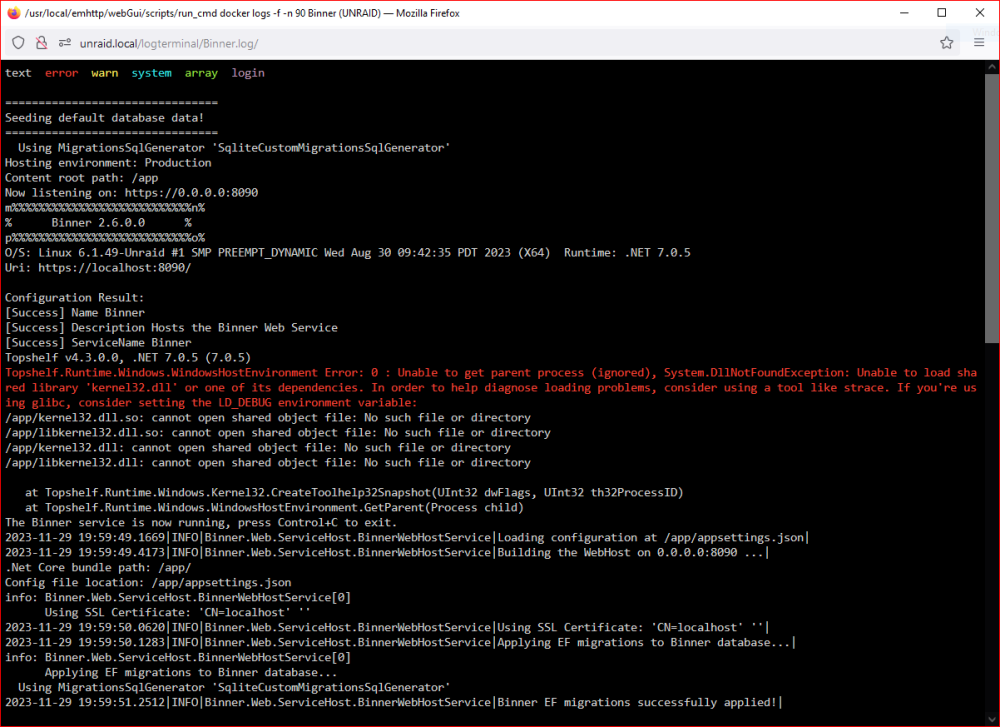1000x727 pixels.
Task: Click 'The Binner service is now running' line
Action: [x=201, y=522]
